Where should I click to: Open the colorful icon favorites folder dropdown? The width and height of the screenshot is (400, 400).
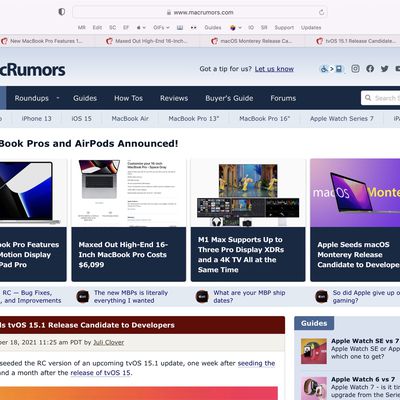click(236, 28)
